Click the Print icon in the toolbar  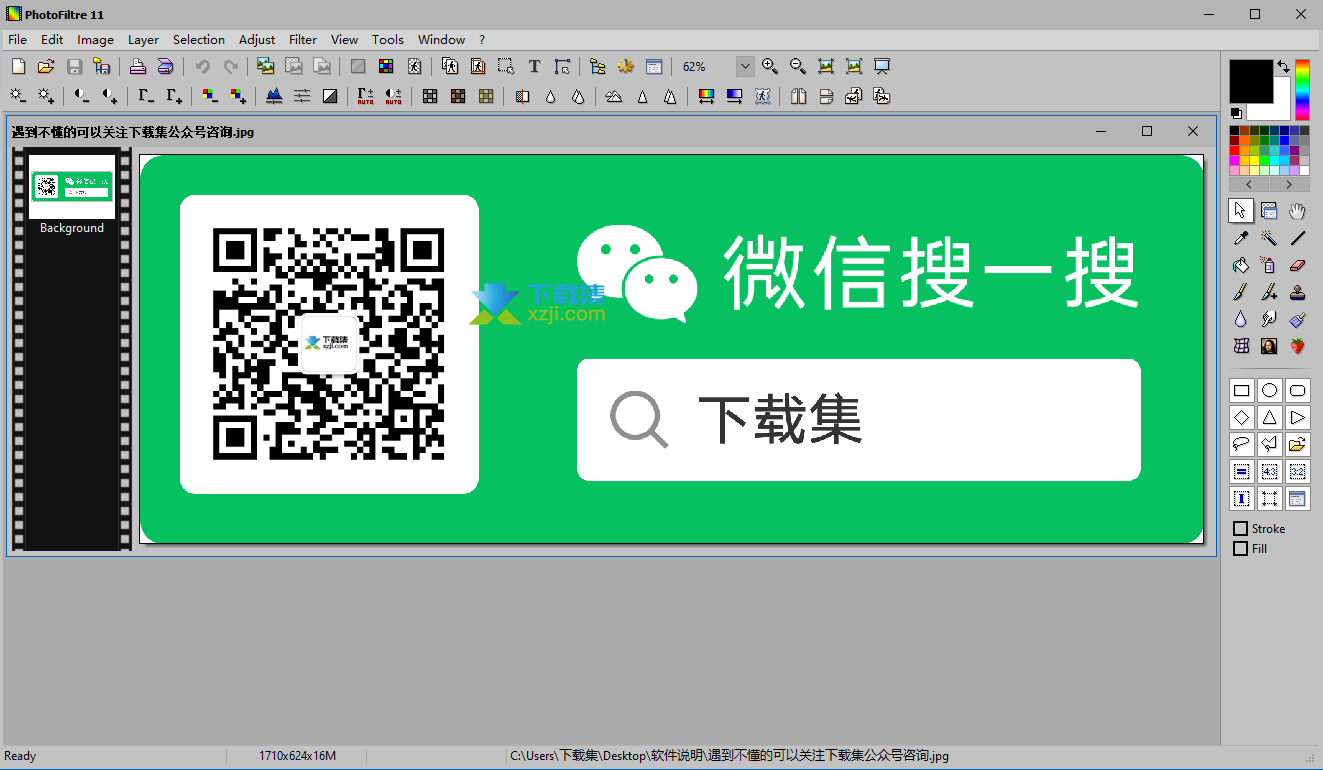[x=138, y=67]
